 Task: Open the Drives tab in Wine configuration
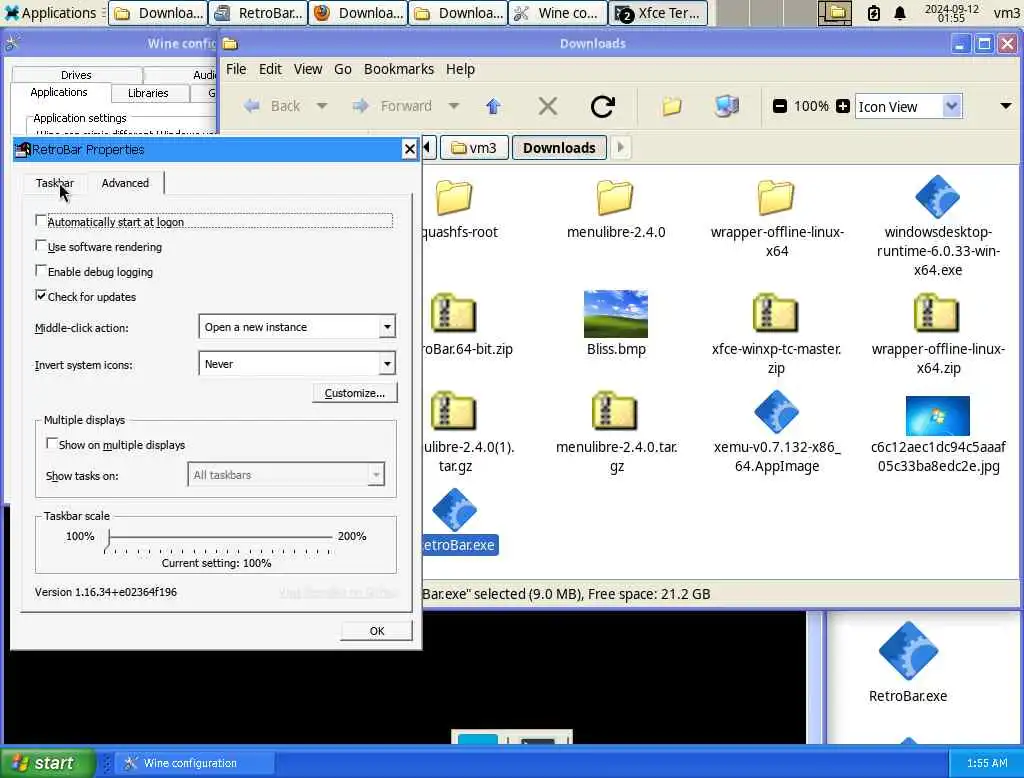pyautogui.click(x=76, y=75)
